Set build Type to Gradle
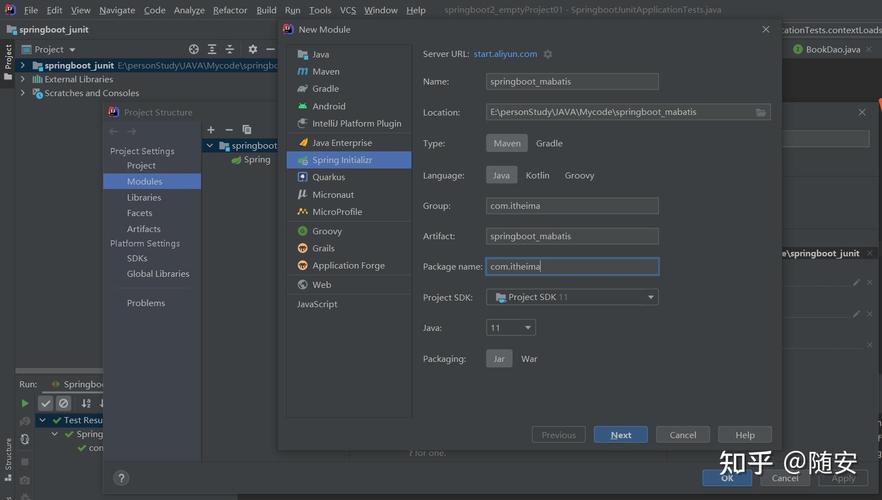 tap(549, 144)
